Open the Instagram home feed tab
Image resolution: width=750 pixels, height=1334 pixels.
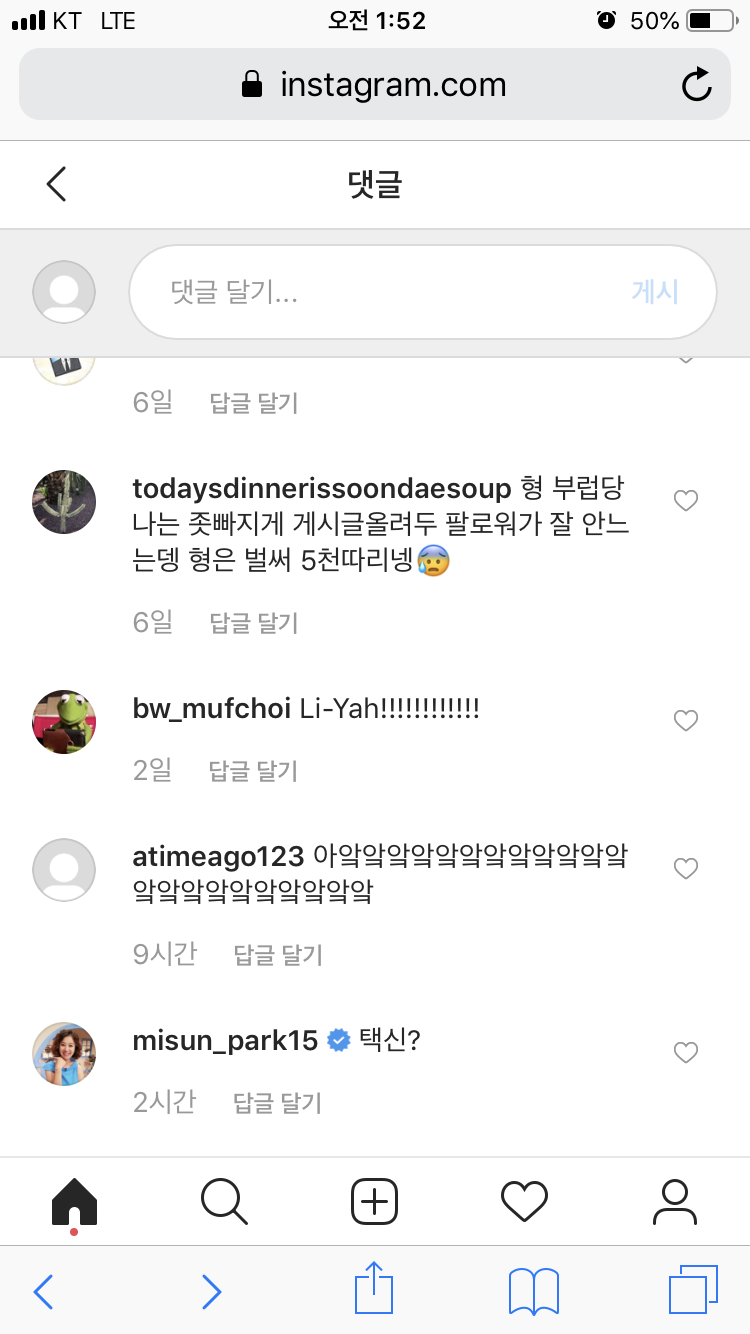tap(75, 1201)
